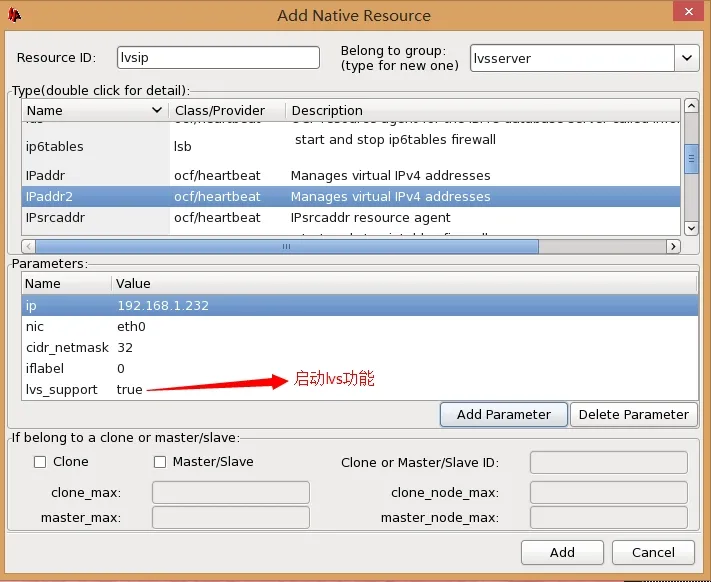Open the Belong to group dropdown arrow
Screen dimensions: 711x582
click(x=687, y=58)
